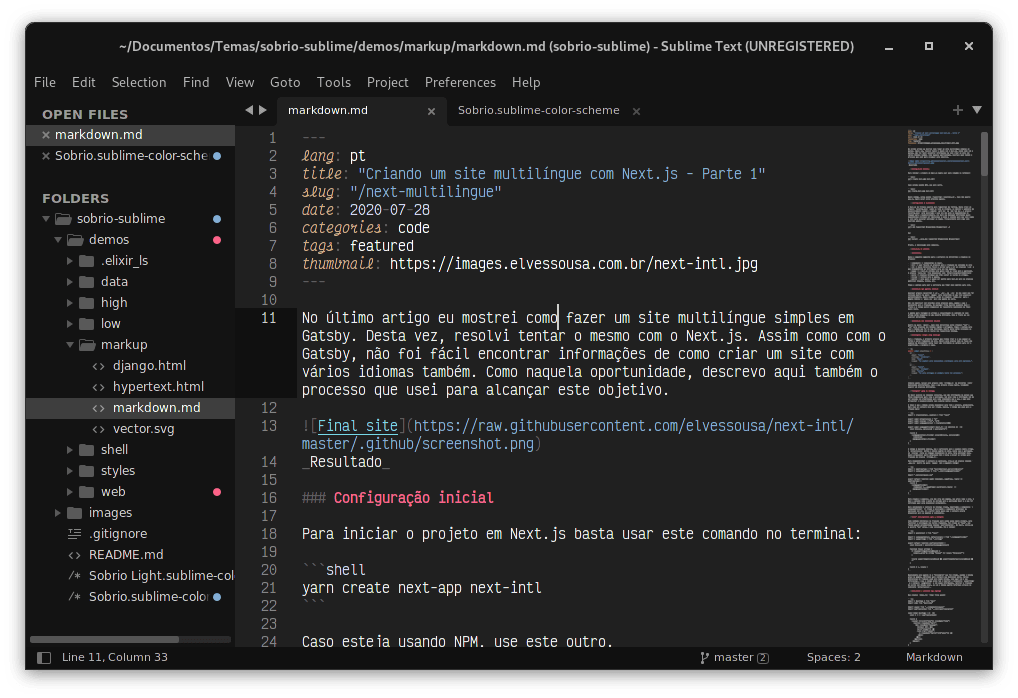Click the images folder icon
Image resolution: width=1018 pixels, height=698 pixels.
pyautogui.click(x=75, y=513)
